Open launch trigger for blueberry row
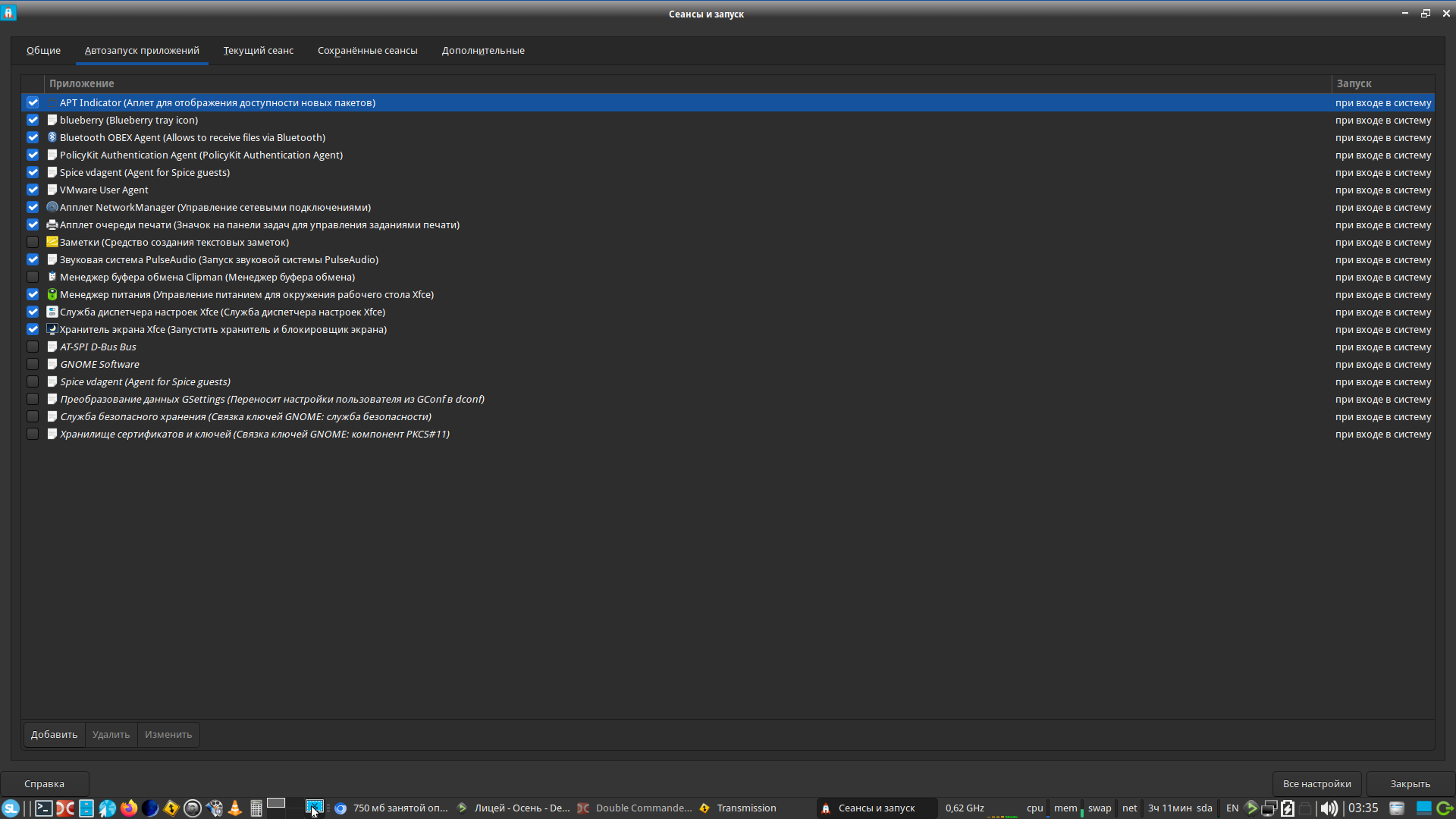Image resolution: width=1456 pixels, height=819 pixels. (x=1382, y=120)
